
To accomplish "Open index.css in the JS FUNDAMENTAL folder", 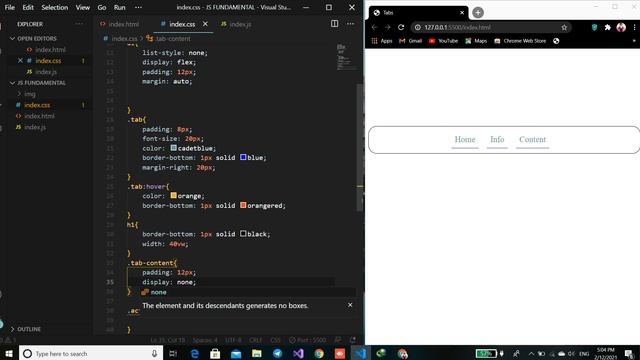I will [37, 105].
